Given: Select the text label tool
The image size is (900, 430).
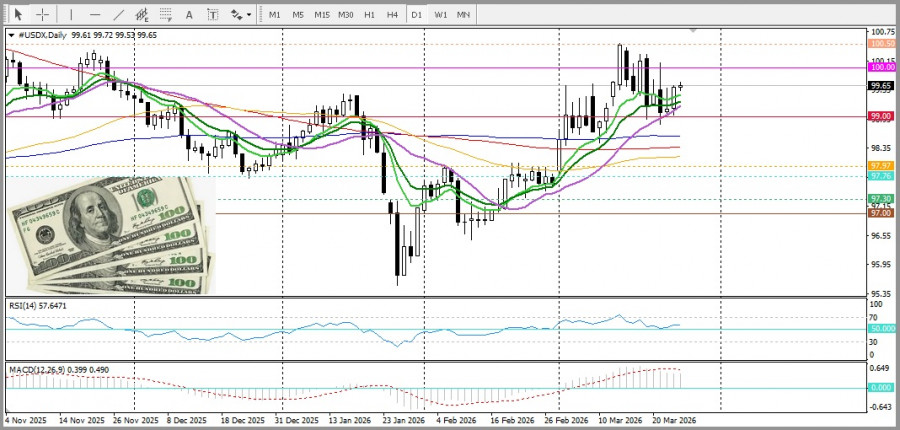Looking at the screenshot, I should [212, 15].
